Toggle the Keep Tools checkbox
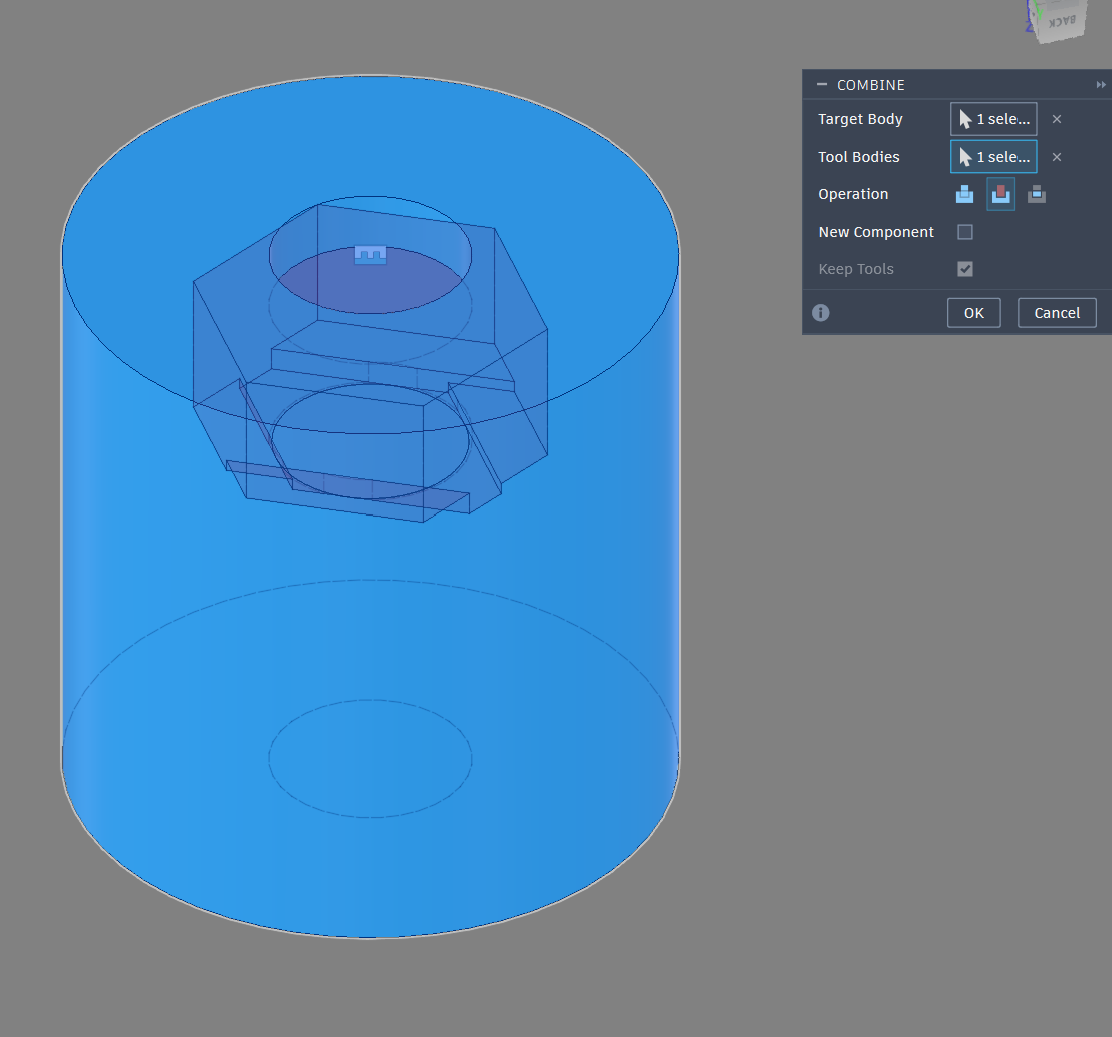The height and width of the screenshot is (1037, 1112). 965,269
